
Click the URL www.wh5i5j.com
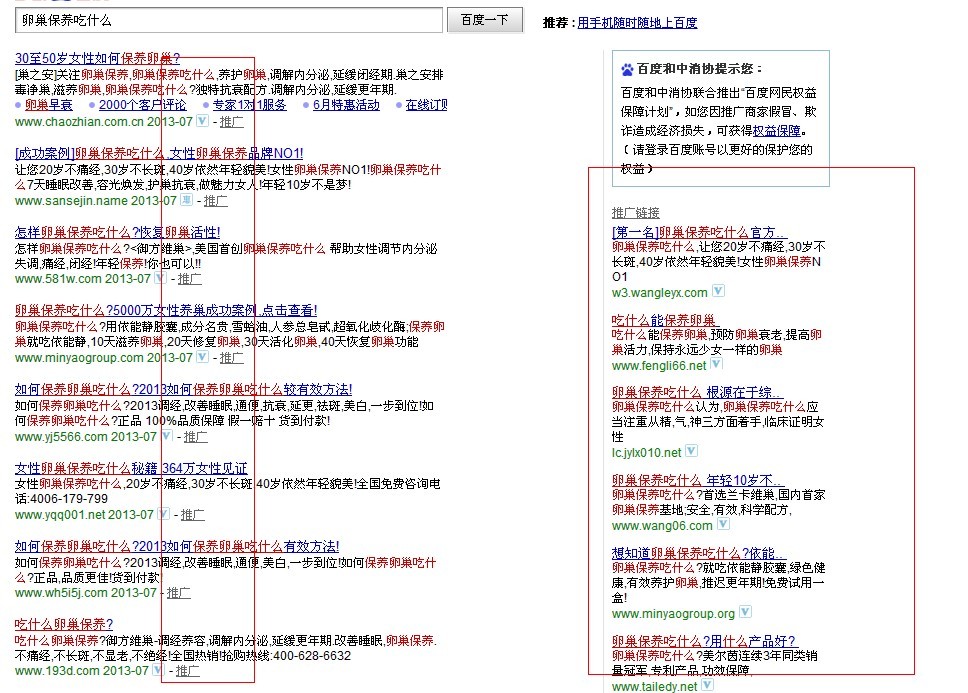[61, 593]
